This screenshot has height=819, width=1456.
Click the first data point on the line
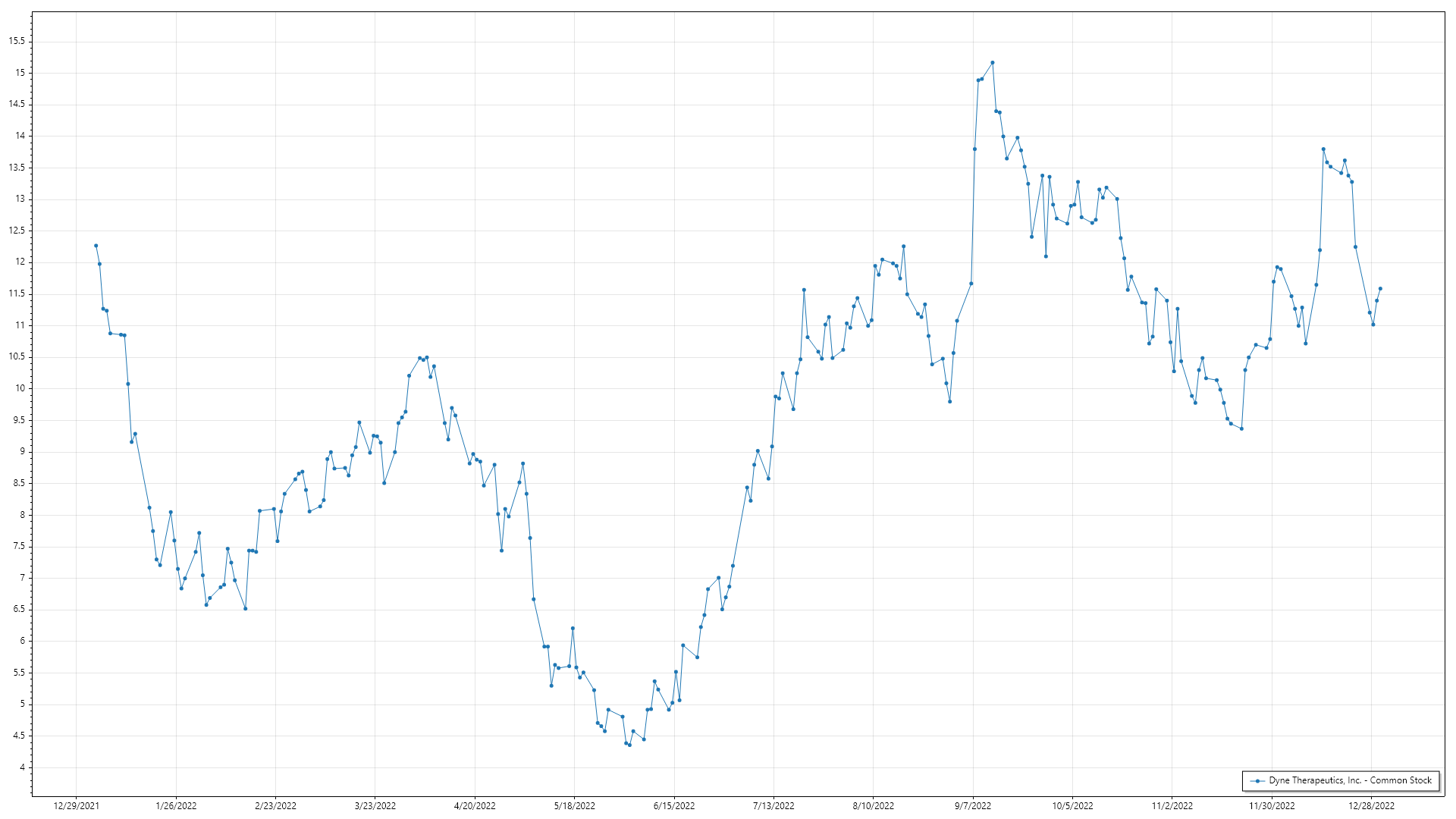point(96,246)
